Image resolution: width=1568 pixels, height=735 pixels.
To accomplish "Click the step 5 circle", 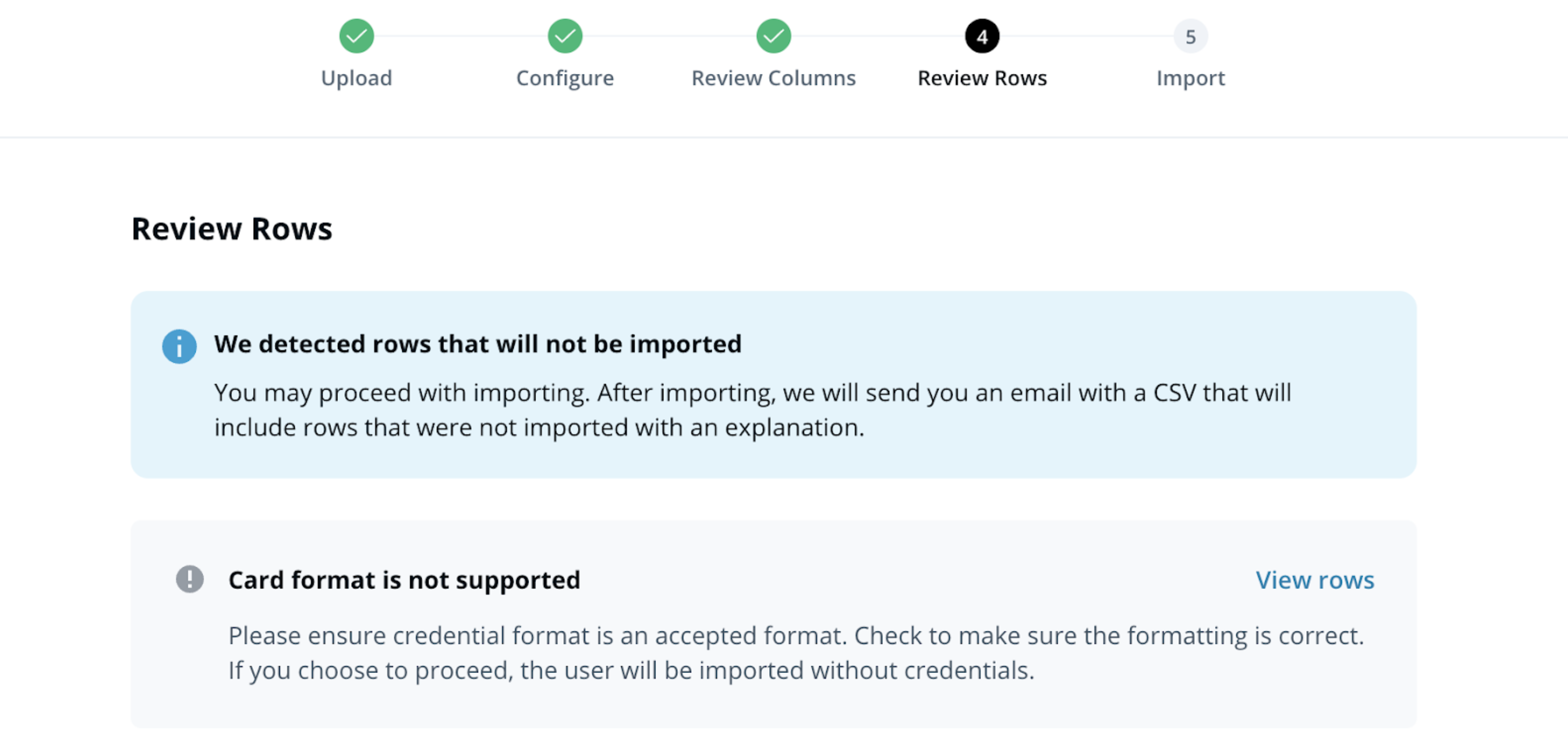I will [x=1190, y=36].
